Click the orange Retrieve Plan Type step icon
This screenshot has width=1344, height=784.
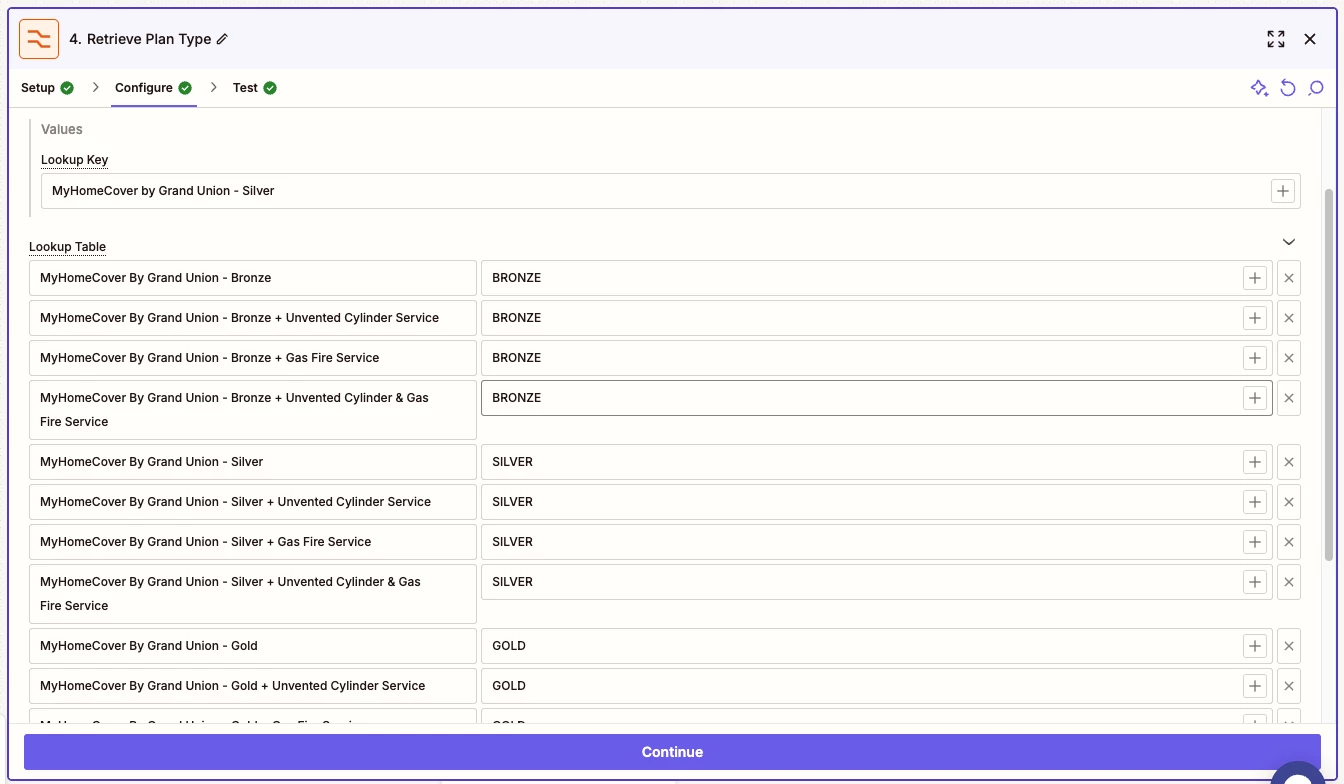(x=39, y=39)
